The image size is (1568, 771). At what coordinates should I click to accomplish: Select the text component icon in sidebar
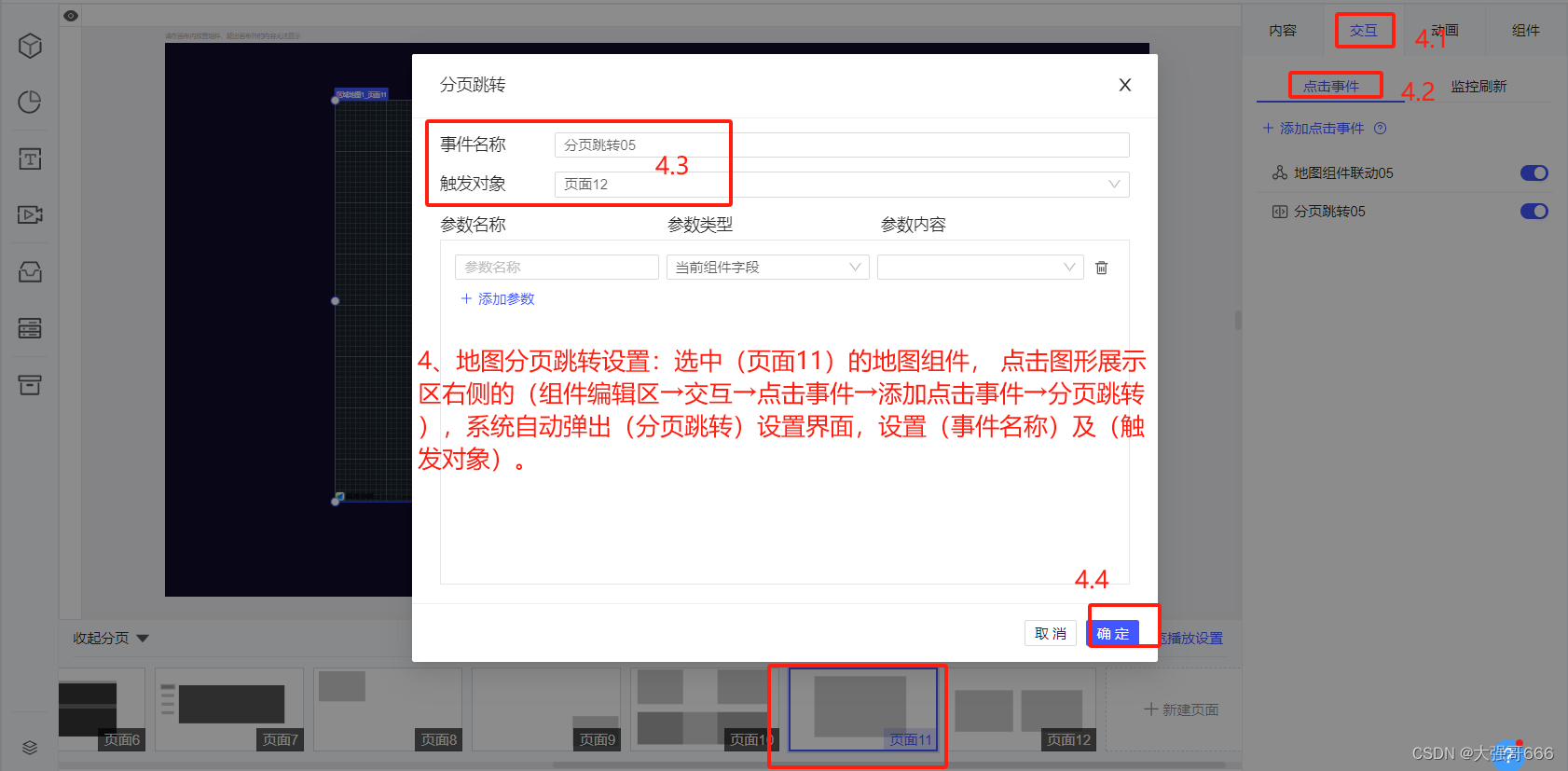pos(30,158)
